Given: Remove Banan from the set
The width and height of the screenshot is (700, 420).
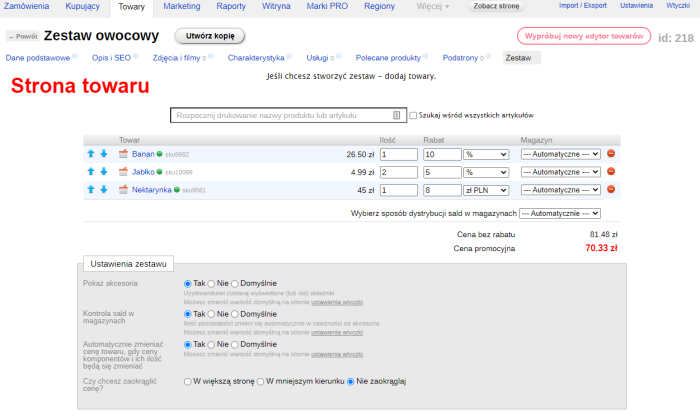Looking at the screenshot, I should tap(611, 154).
